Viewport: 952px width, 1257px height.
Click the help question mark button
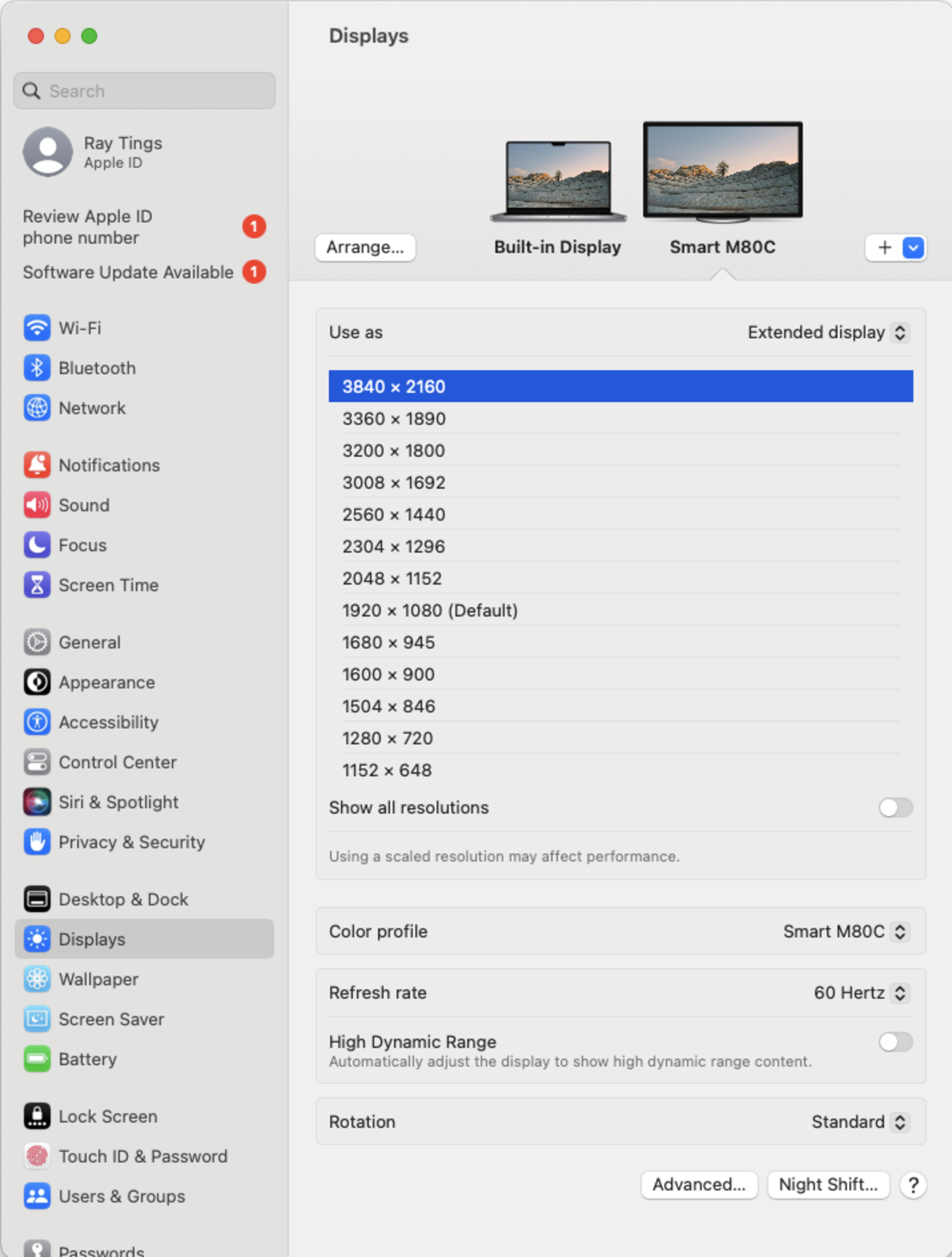point(913,1185)
